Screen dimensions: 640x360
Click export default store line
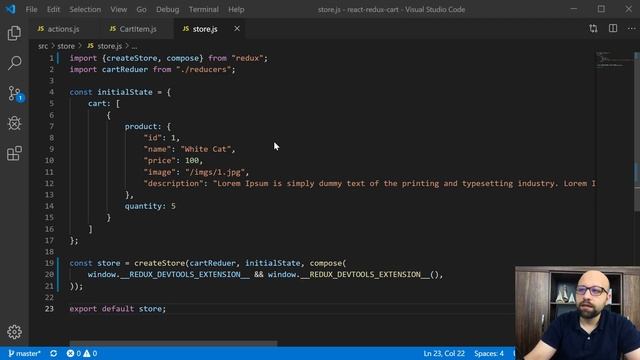pos(118,309)
